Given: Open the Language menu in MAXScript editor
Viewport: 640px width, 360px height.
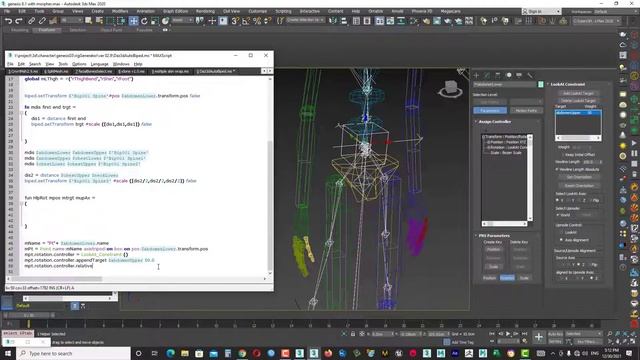Looking at the screenshot, I should [x=99, y=64].
